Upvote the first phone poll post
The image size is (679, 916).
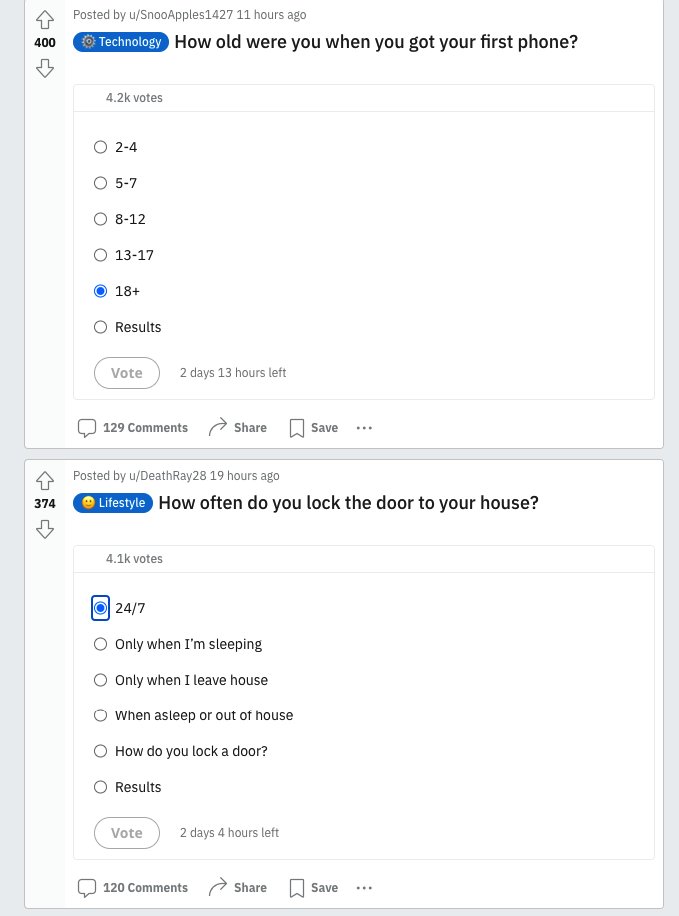(x=44, y=20)
